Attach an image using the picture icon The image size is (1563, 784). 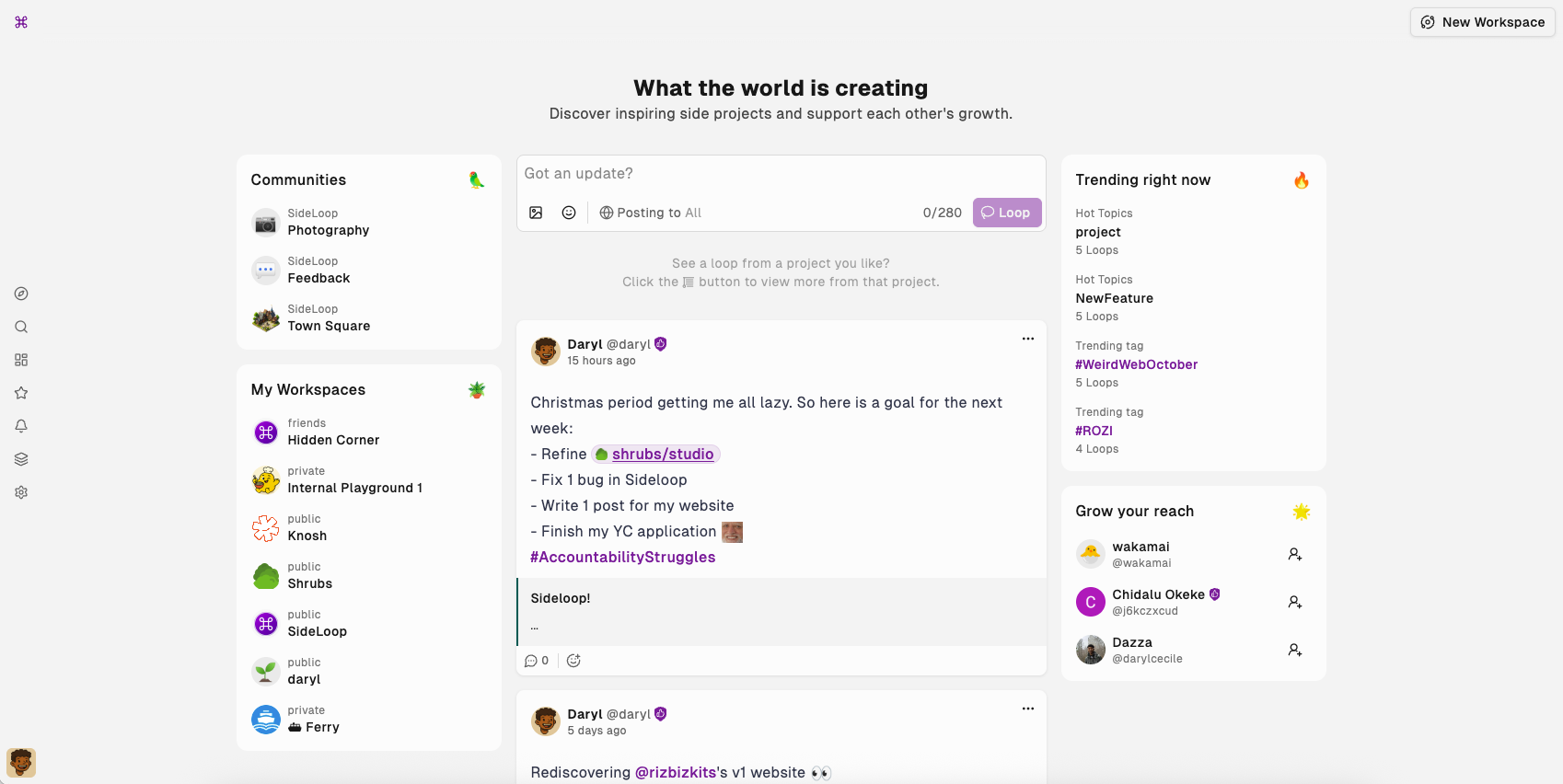(x=536, y=213)
